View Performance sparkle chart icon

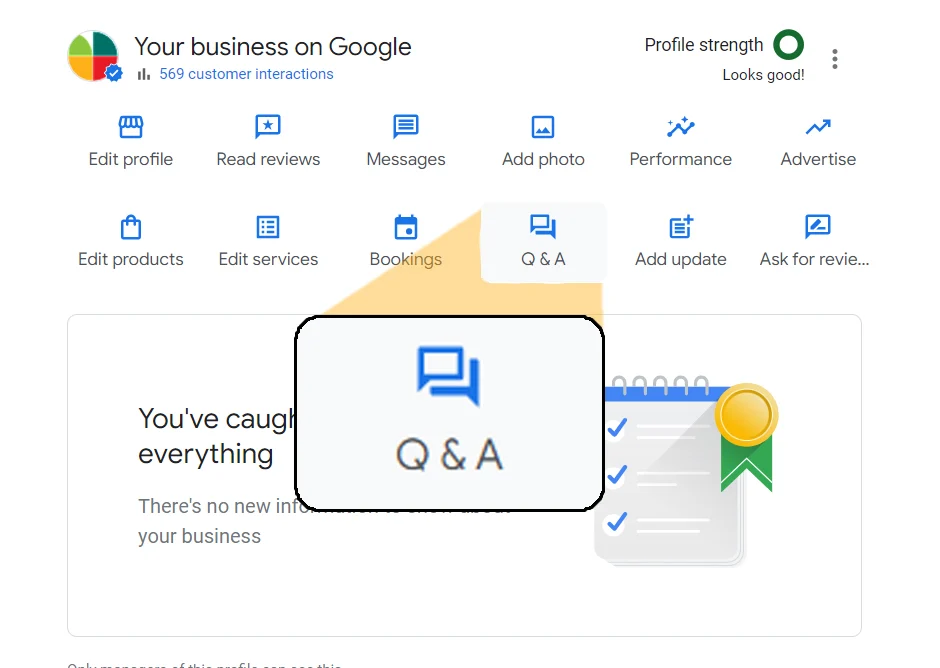(x=681, y=127)
